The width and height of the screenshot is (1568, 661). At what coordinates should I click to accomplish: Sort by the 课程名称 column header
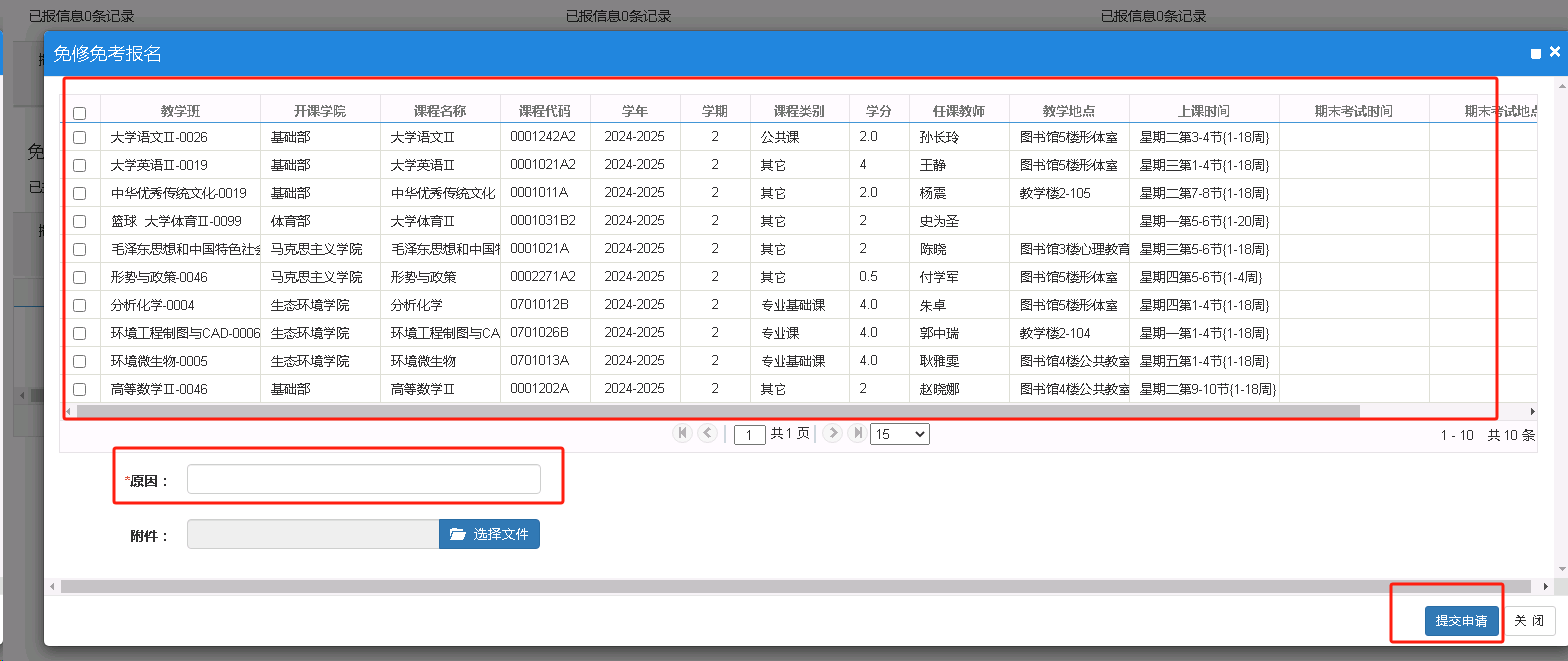coord(440,111)
